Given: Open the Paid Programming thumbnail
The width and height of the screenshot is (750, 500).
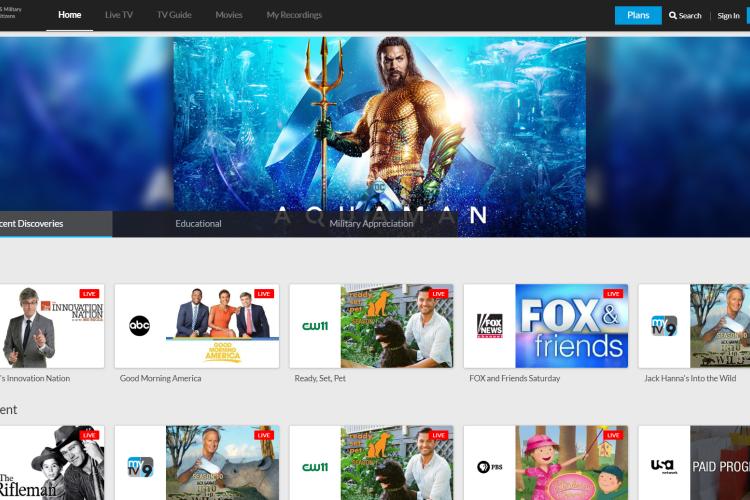Looking at the screenshot, I should [x=720, y=463].
